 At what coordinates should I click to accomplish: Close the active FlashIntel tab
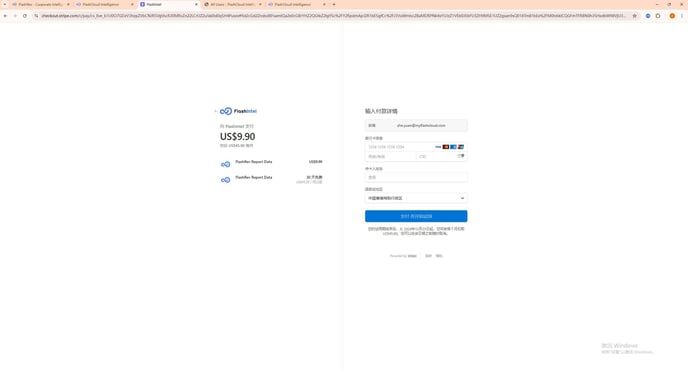[x=196, y=4]
